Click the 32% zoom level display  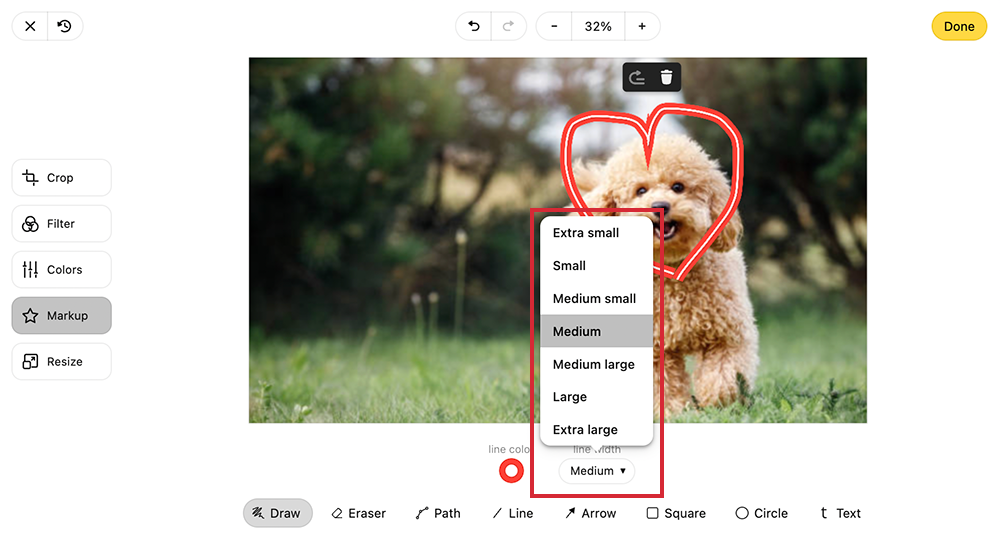tap(598, 26)
